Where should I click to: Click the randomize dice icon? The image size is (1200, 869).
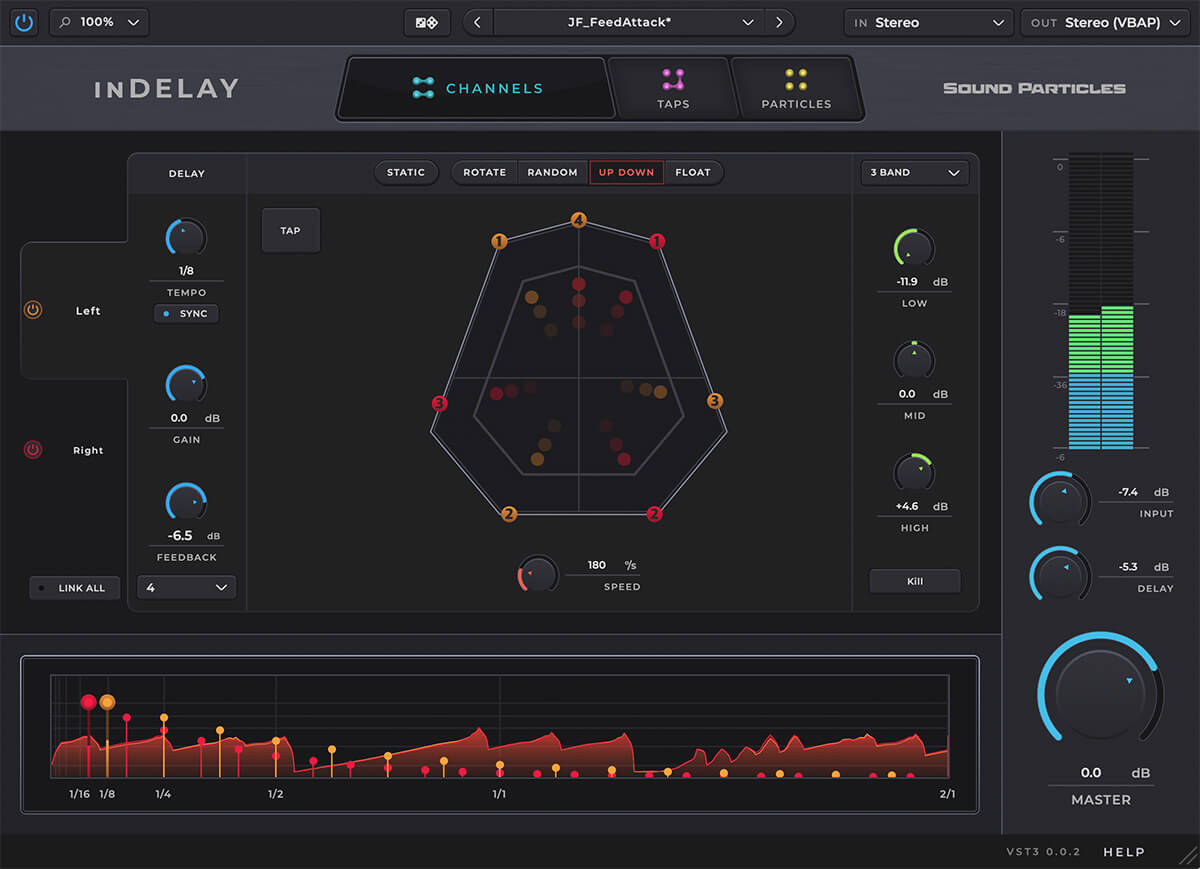coord(427,22)
